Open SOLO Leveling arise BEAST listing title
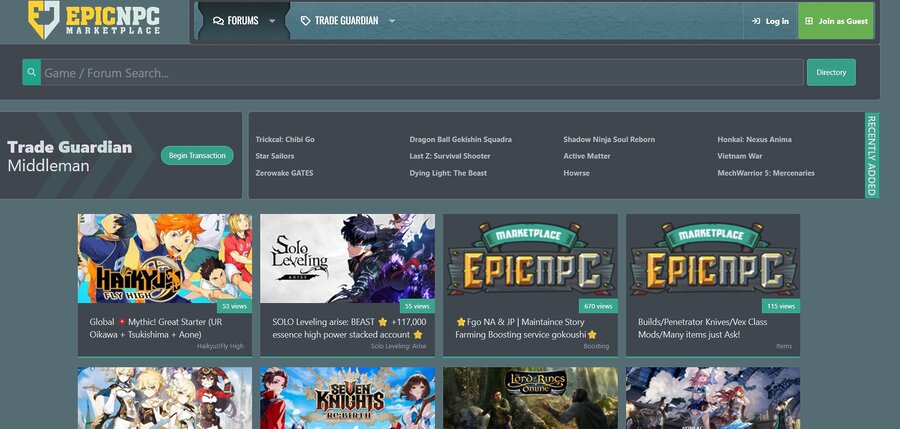Screen dimensions: 900x429 pos(349,328)
